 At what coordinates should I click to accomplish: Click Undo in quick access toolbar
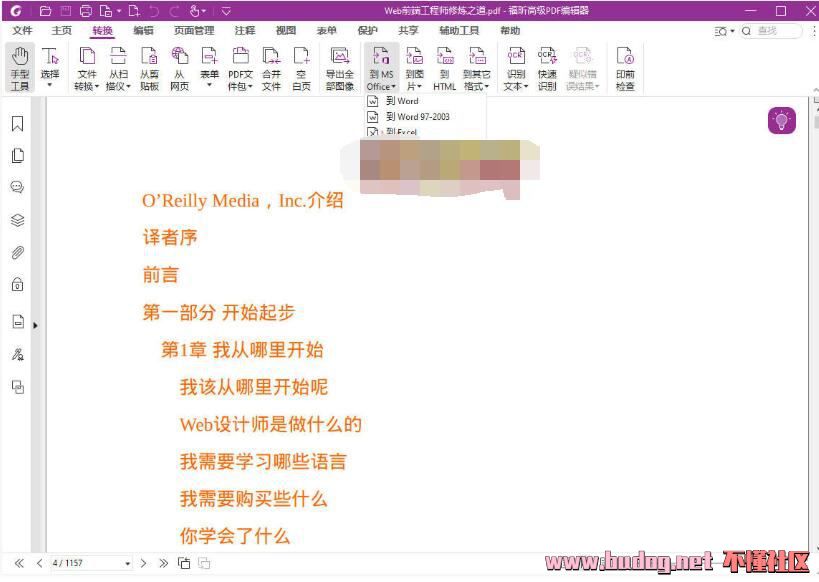coord(154,10)
